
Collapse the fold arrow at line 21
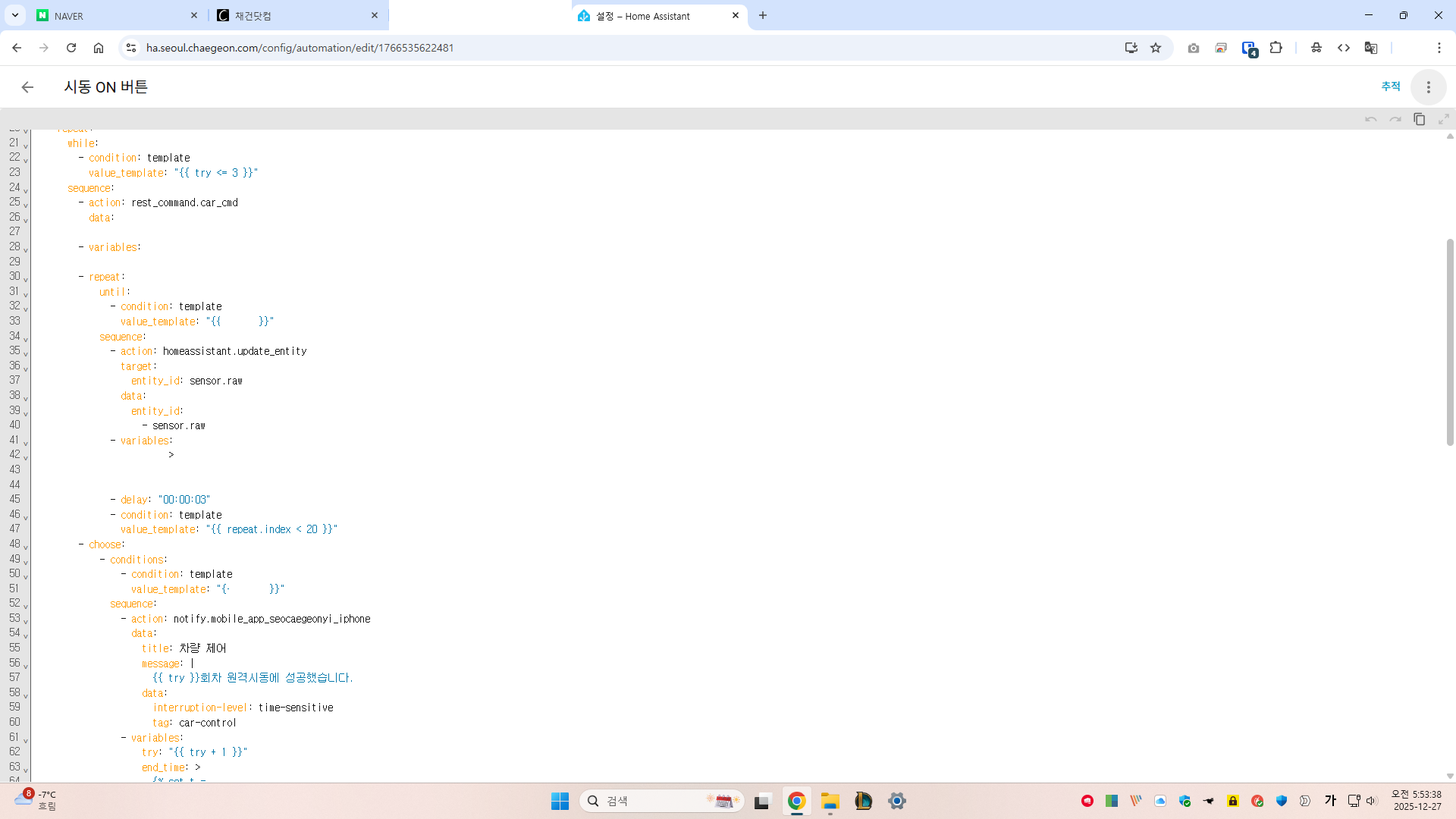(26, 146)
